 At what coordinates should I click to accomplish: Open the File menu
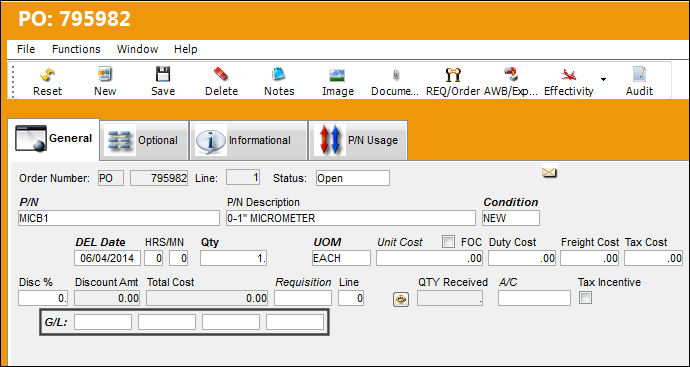point(26,49)
